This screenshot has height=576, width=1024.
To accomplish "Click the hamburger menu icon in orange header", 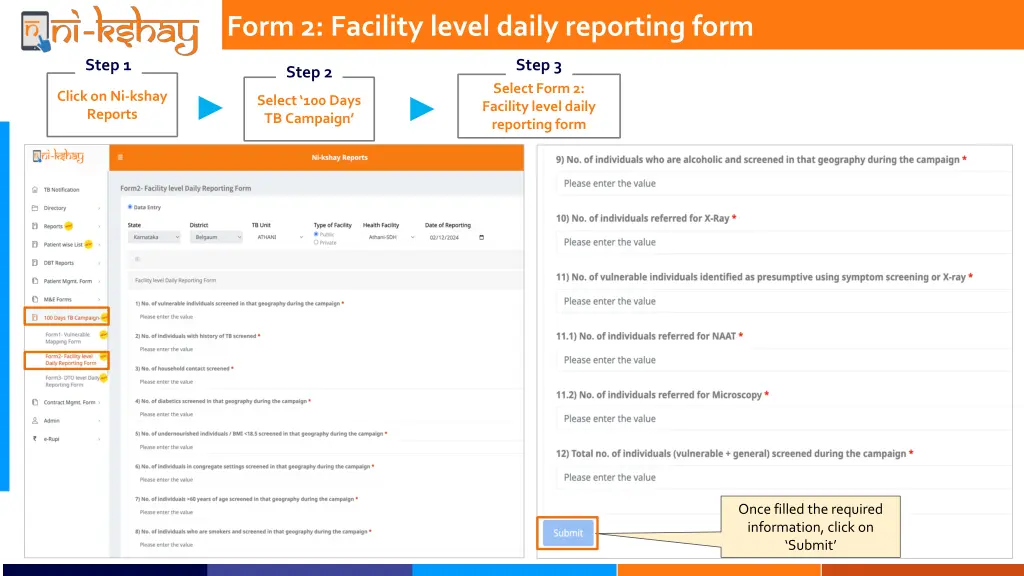I will click(120, 157).
